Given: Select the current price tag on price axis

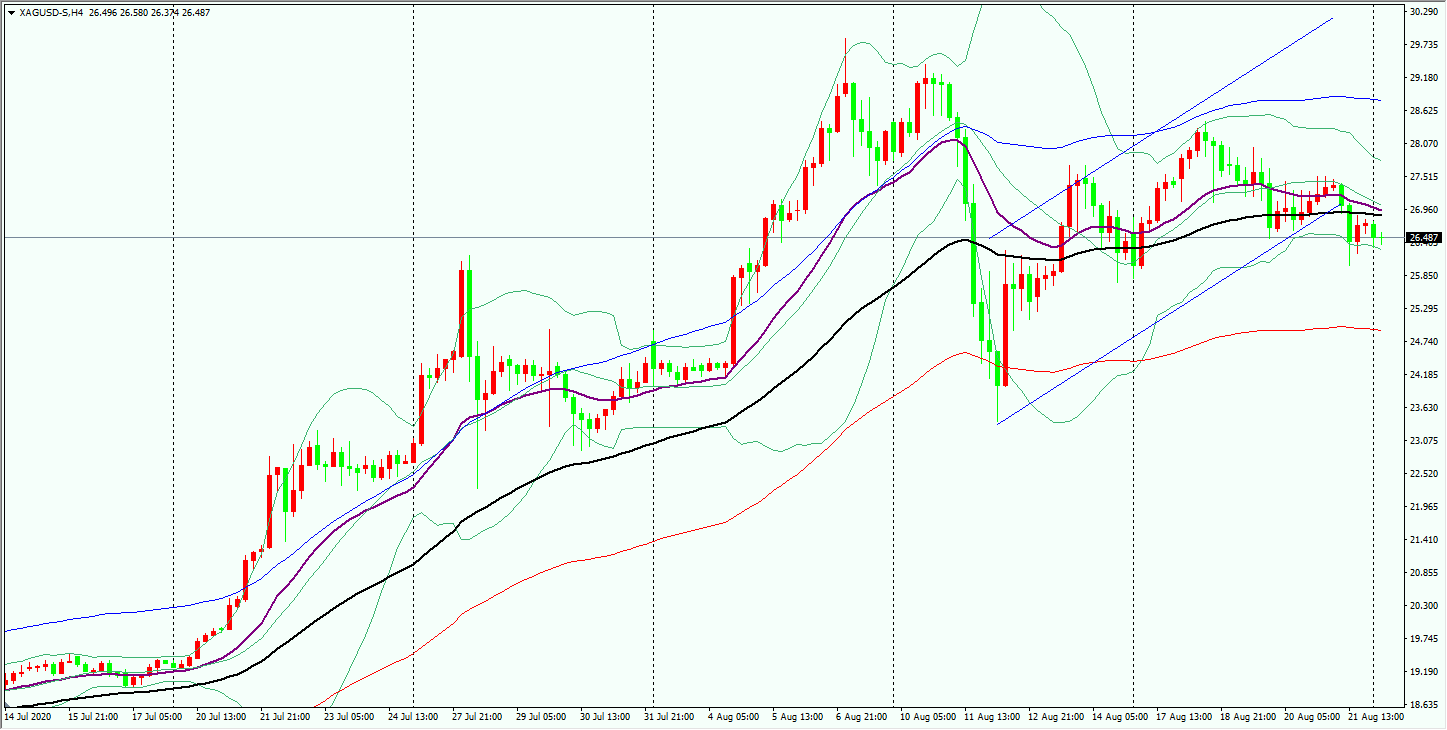Looking at the screenshot, I should [1424, 238].
